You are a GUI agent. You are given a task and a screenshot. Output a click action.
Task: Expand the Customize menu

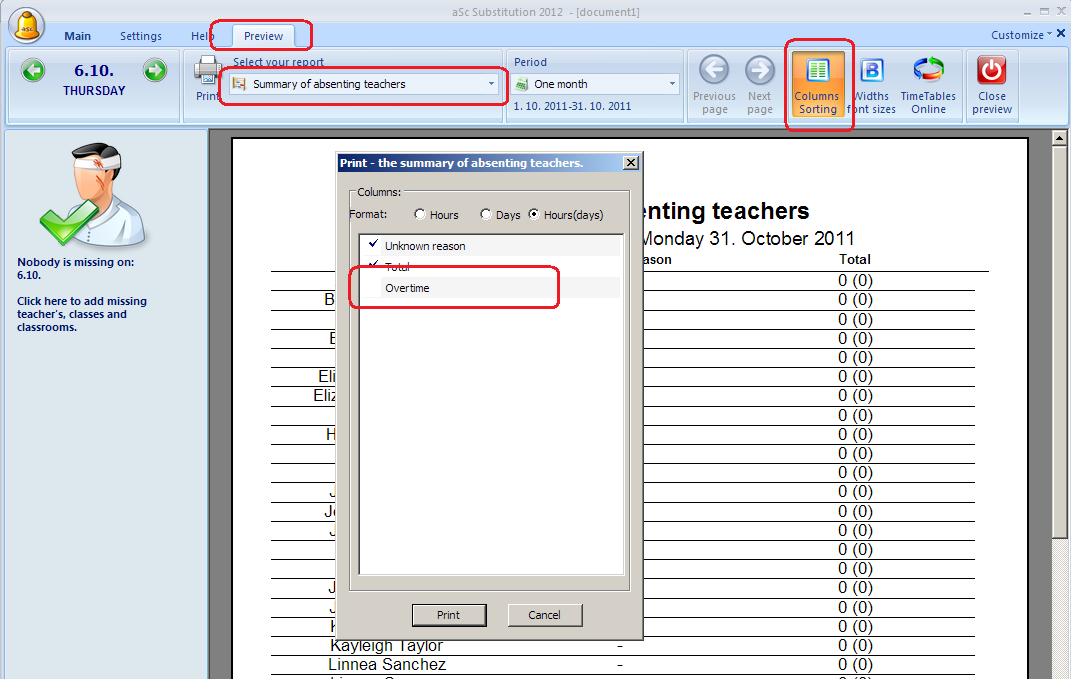1021,35
